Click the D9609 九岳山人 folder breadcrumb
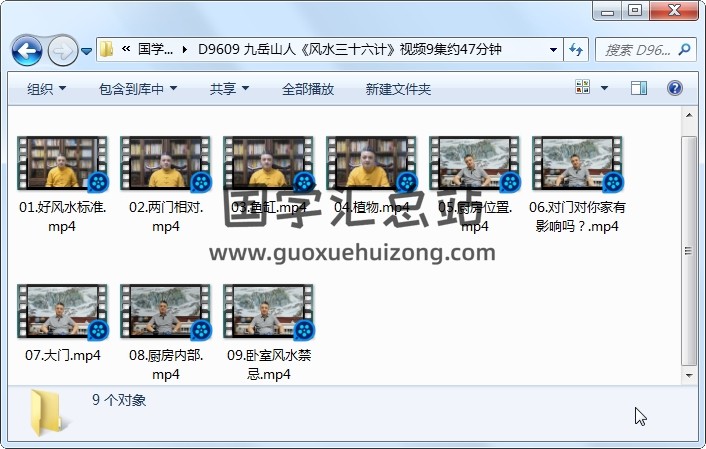Screen dimensions: 706x449 (349, 49)
